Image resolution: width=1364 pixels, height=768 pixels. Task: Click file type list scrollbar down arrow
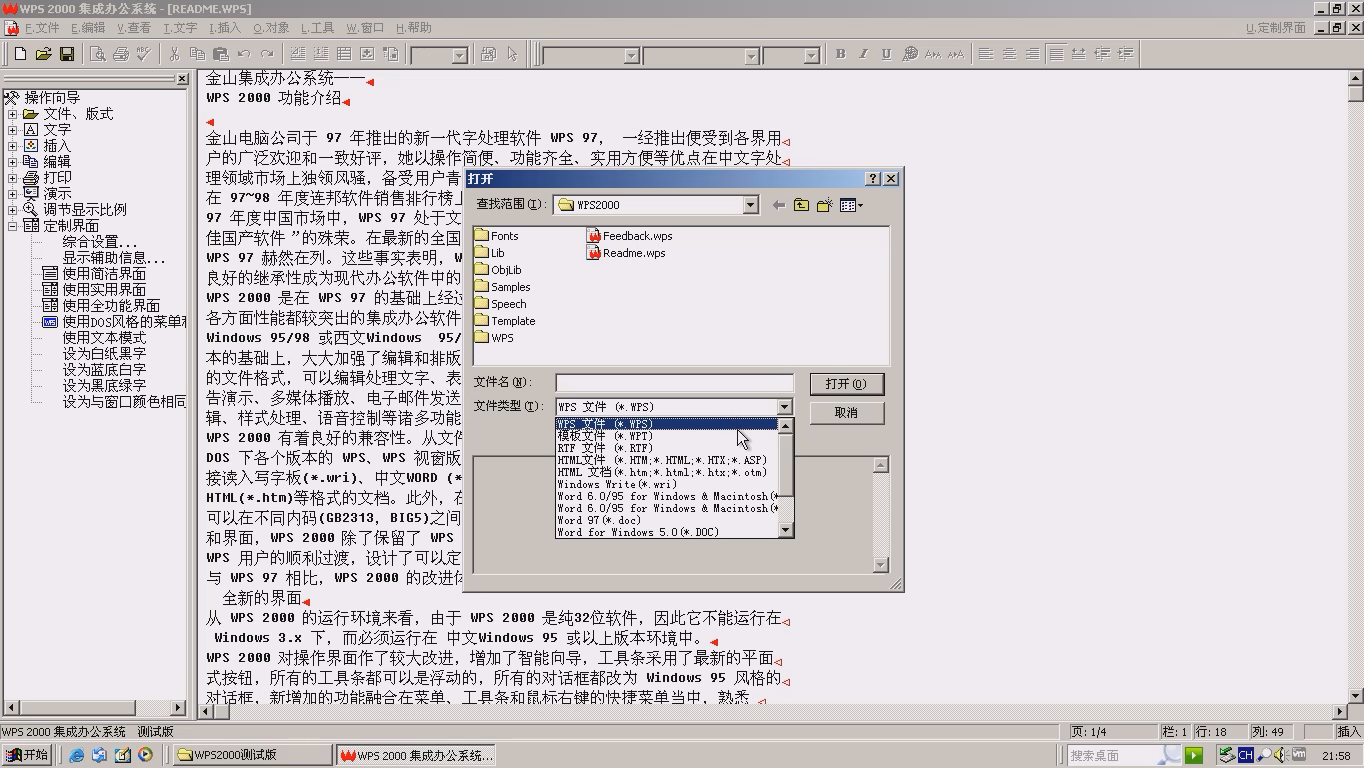(785, 531)
